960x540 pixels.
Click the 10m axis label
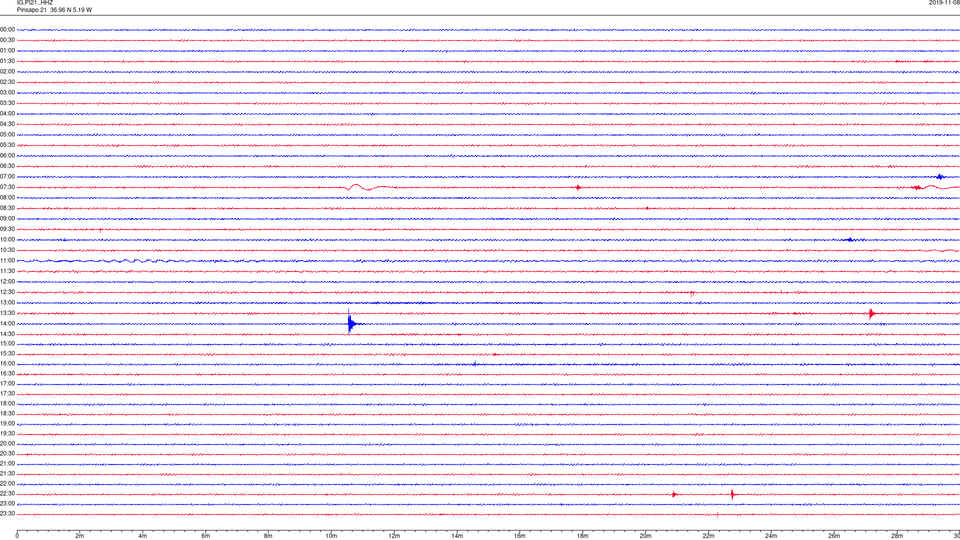tap(331, 536)
